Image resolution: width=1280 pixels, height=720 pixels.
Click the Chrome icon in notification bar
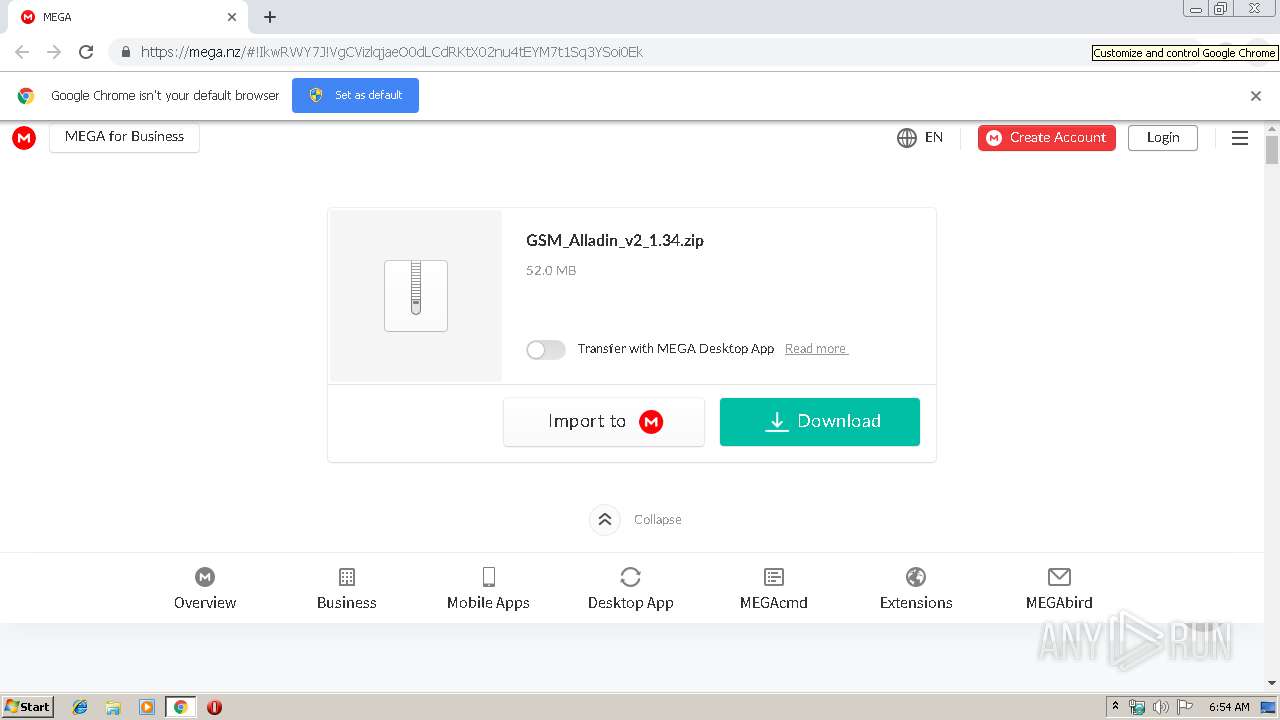pos(26,96)
